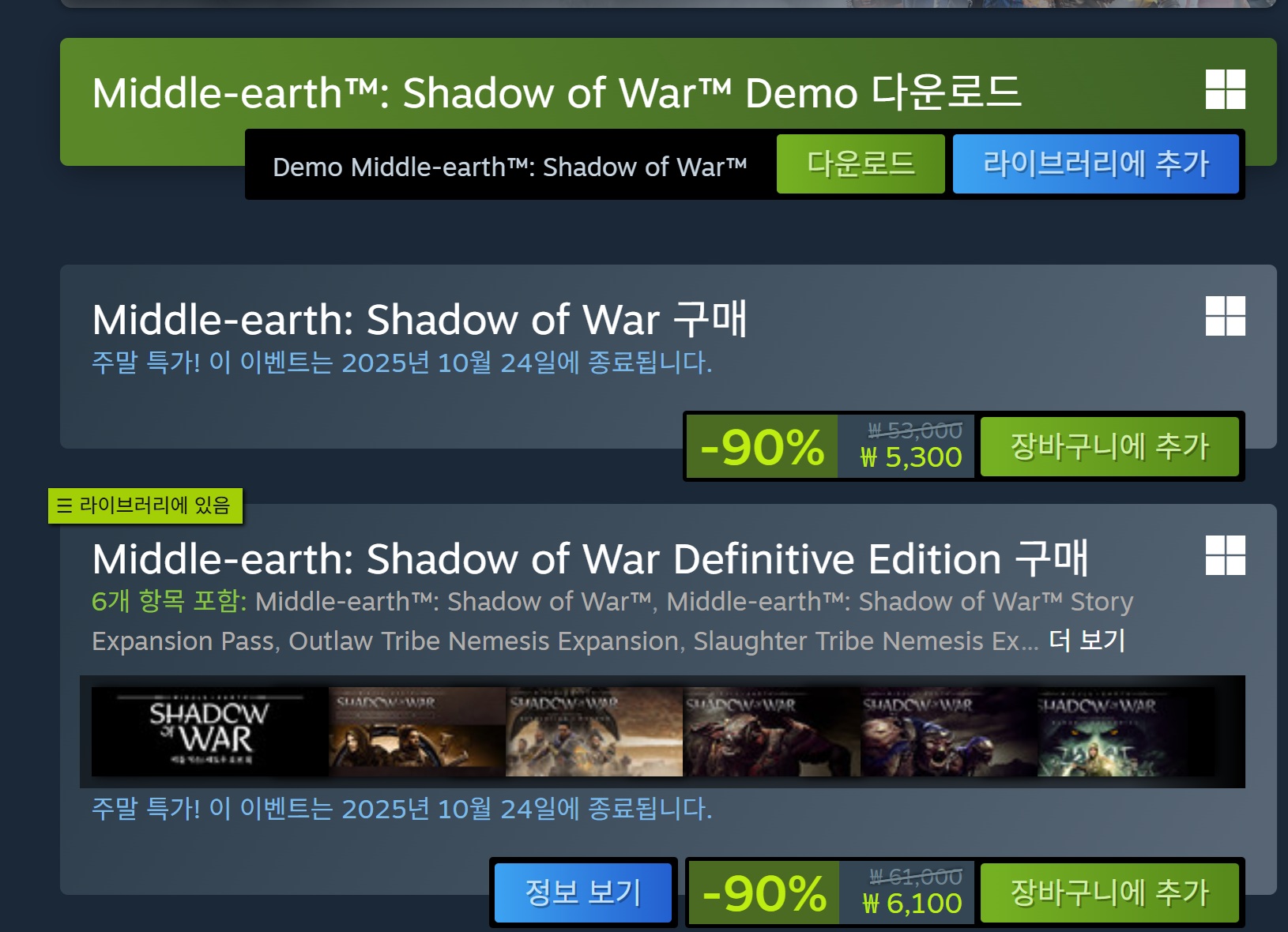The width and height of the screenshot is (1288, 932).
Task: Click the Windows icon beside Definitive Edition 구매
Action: (1226, 555)
